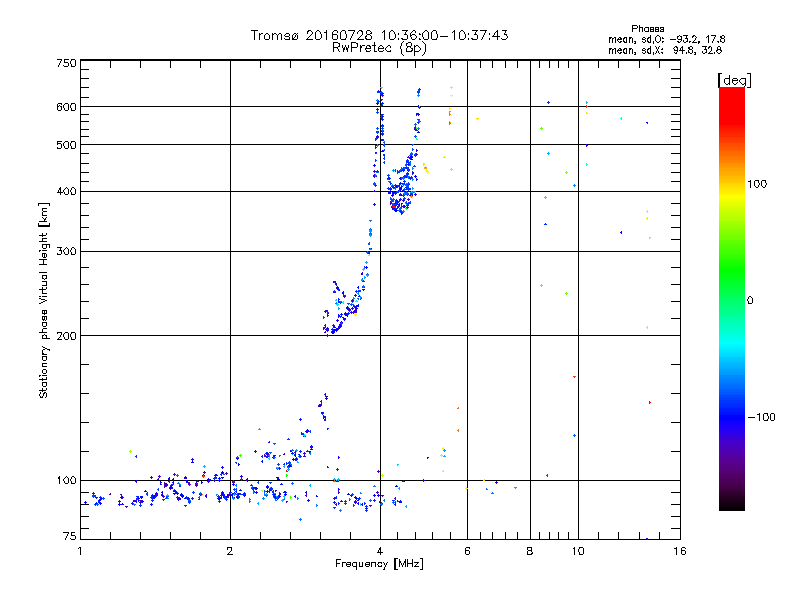Click the 'Phases' statistics heading
800x600 pixels.
point(647,29)
